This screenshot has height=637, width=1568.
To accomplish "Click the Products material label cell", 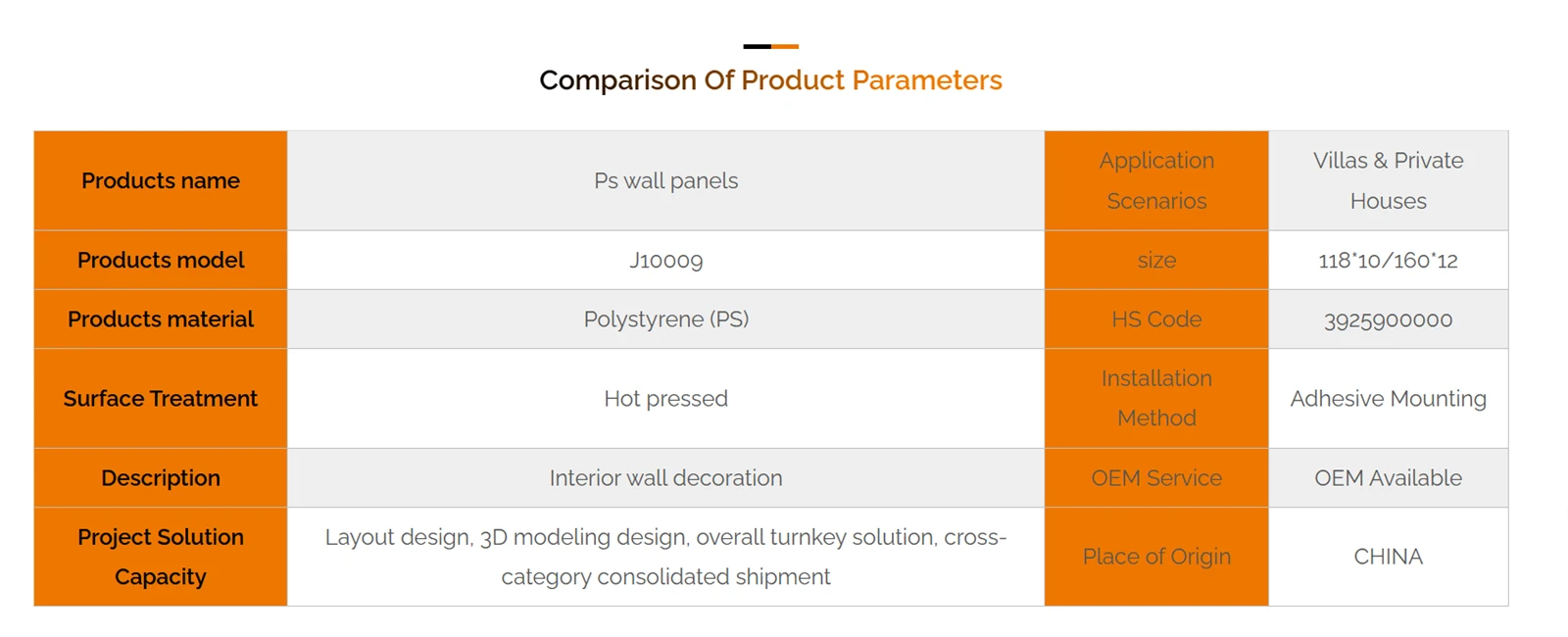I will tap(161, 318).
